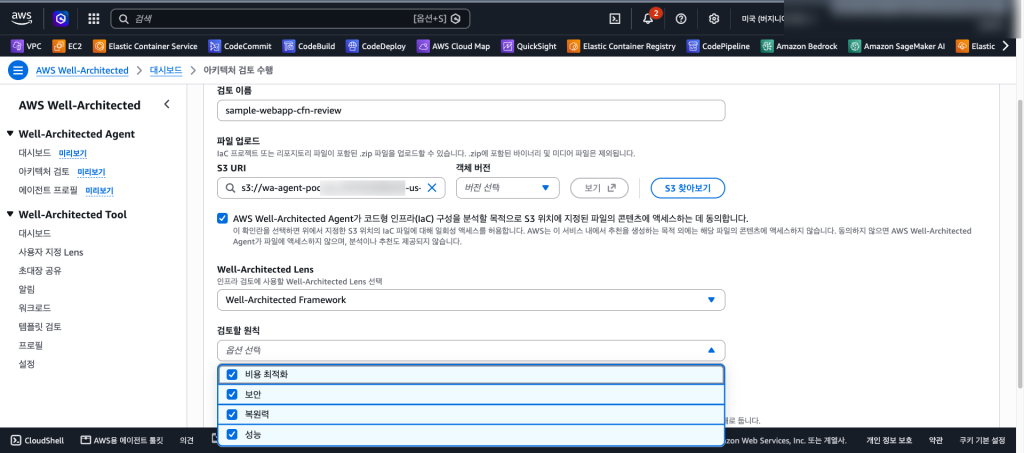1024x453 pixels.
Task: Open 쿠키 기본 설정 footer link
Action: [982, 440]
